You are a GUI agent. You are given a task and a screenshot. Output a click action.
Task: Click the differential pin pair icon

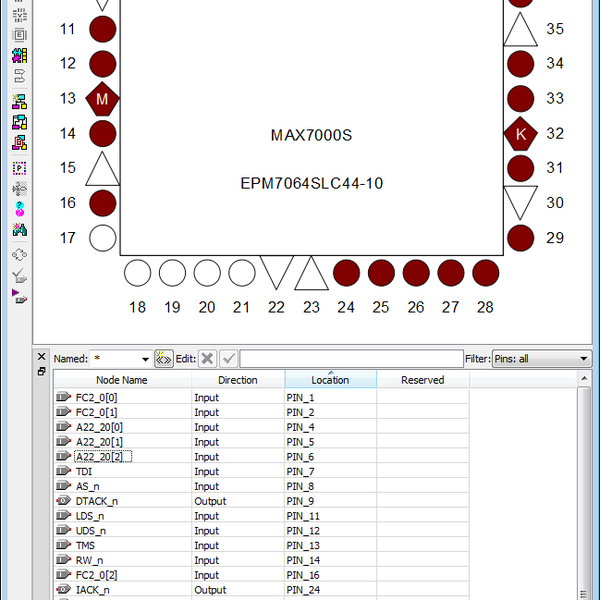(x=20, y=76)
